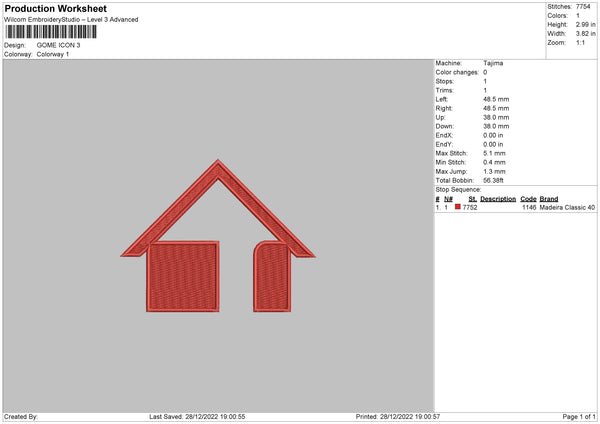
Task: Click the design name 'GOME ICON 3'
Action: 59,45
